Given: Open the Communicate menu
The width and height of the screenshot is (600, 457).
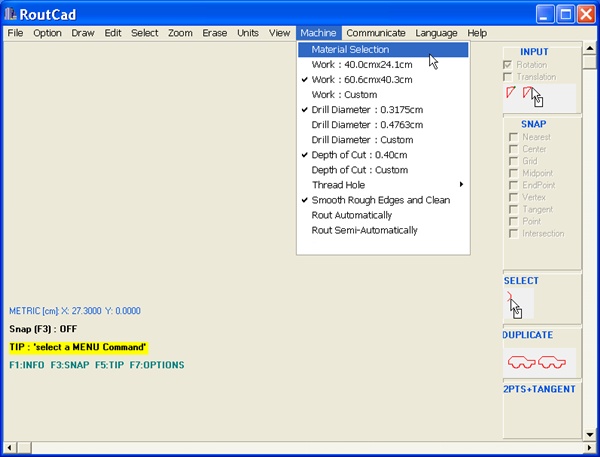Looking at the screenshot, I should point(376,33).
